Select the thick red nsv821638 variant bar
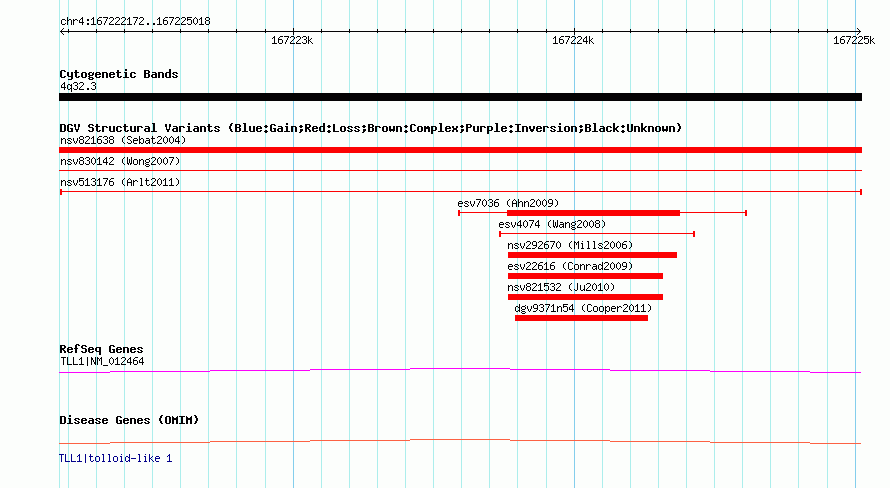Viewport: 890px width, 488px height. click(x=460, y=150)
